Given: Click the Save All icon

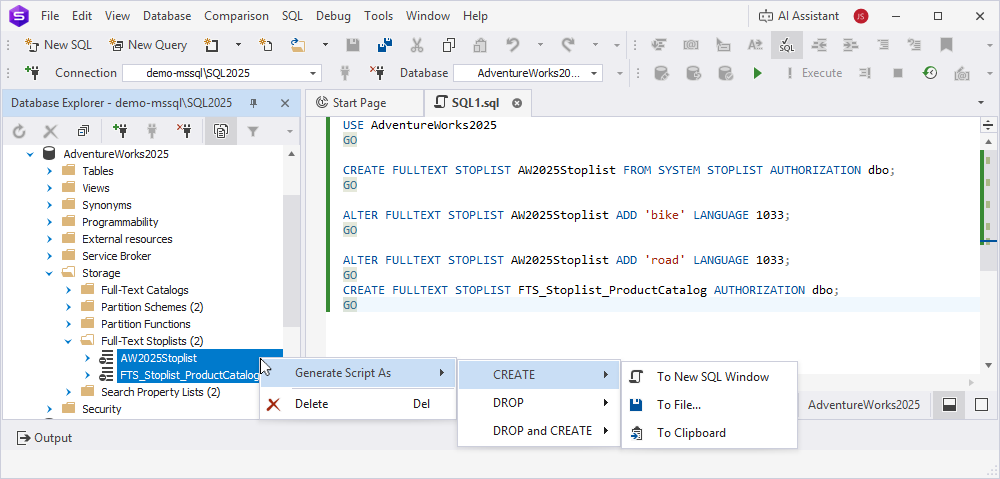Looking at the screenshot, I should coord(385,45).
